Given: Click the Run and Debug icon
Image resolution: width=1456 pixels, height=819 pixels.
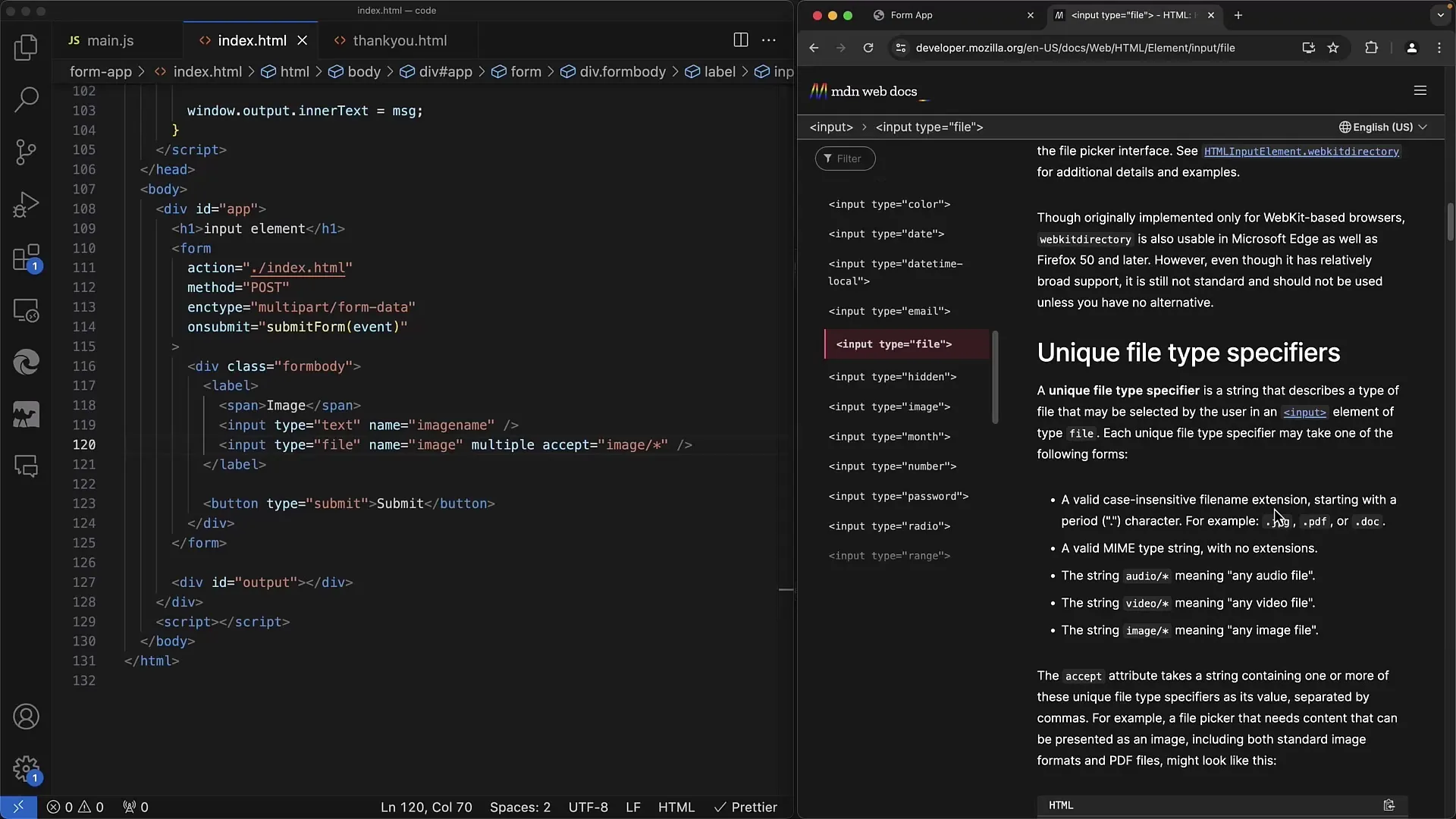Looking at the screenshot, I should click(26, 204).
